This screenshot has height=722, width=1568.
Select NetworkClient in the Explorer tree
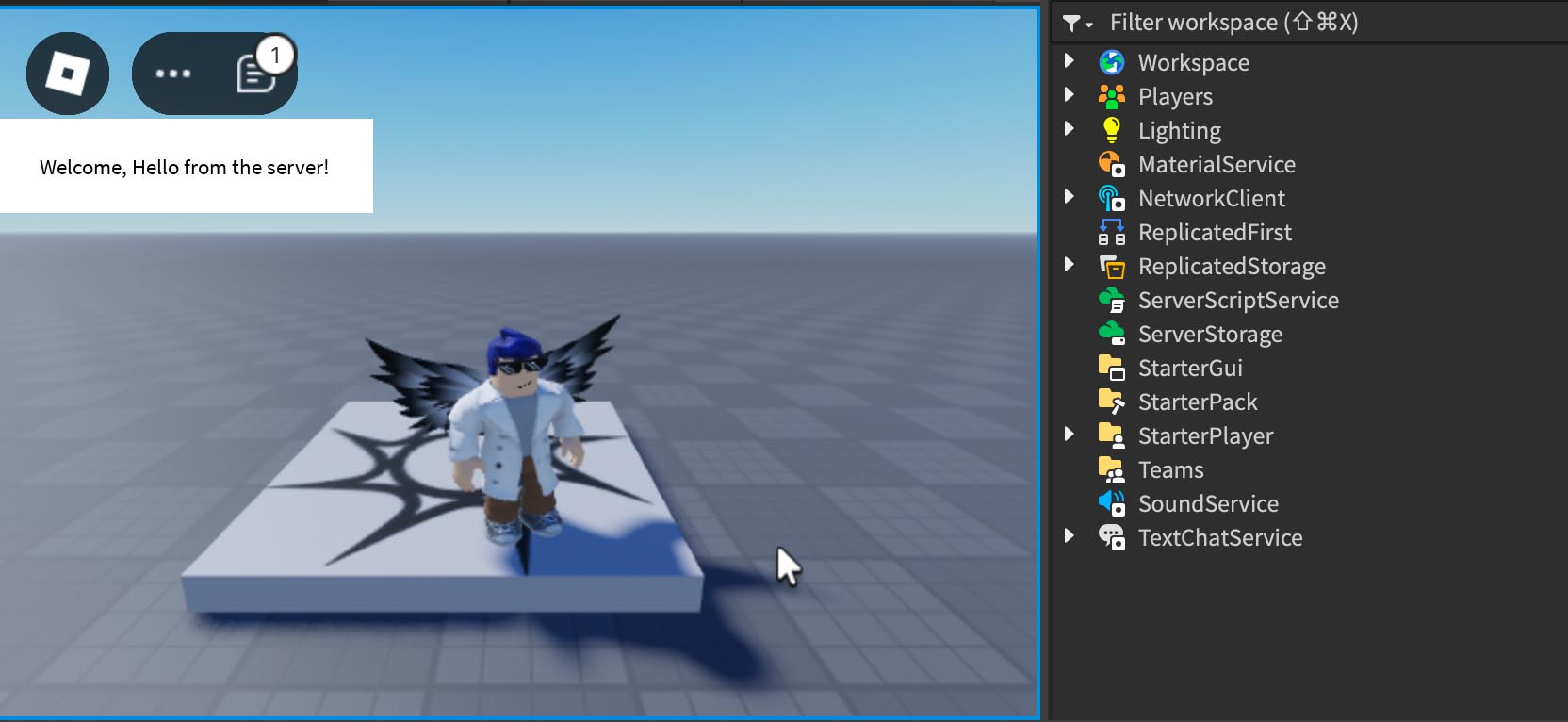(1212, 198)
